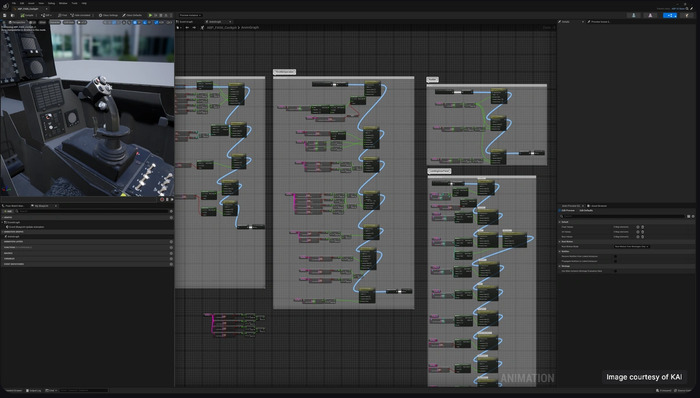Open the Preview Instance dropdown
Screen dimensions: 700x398
[190, 15]
